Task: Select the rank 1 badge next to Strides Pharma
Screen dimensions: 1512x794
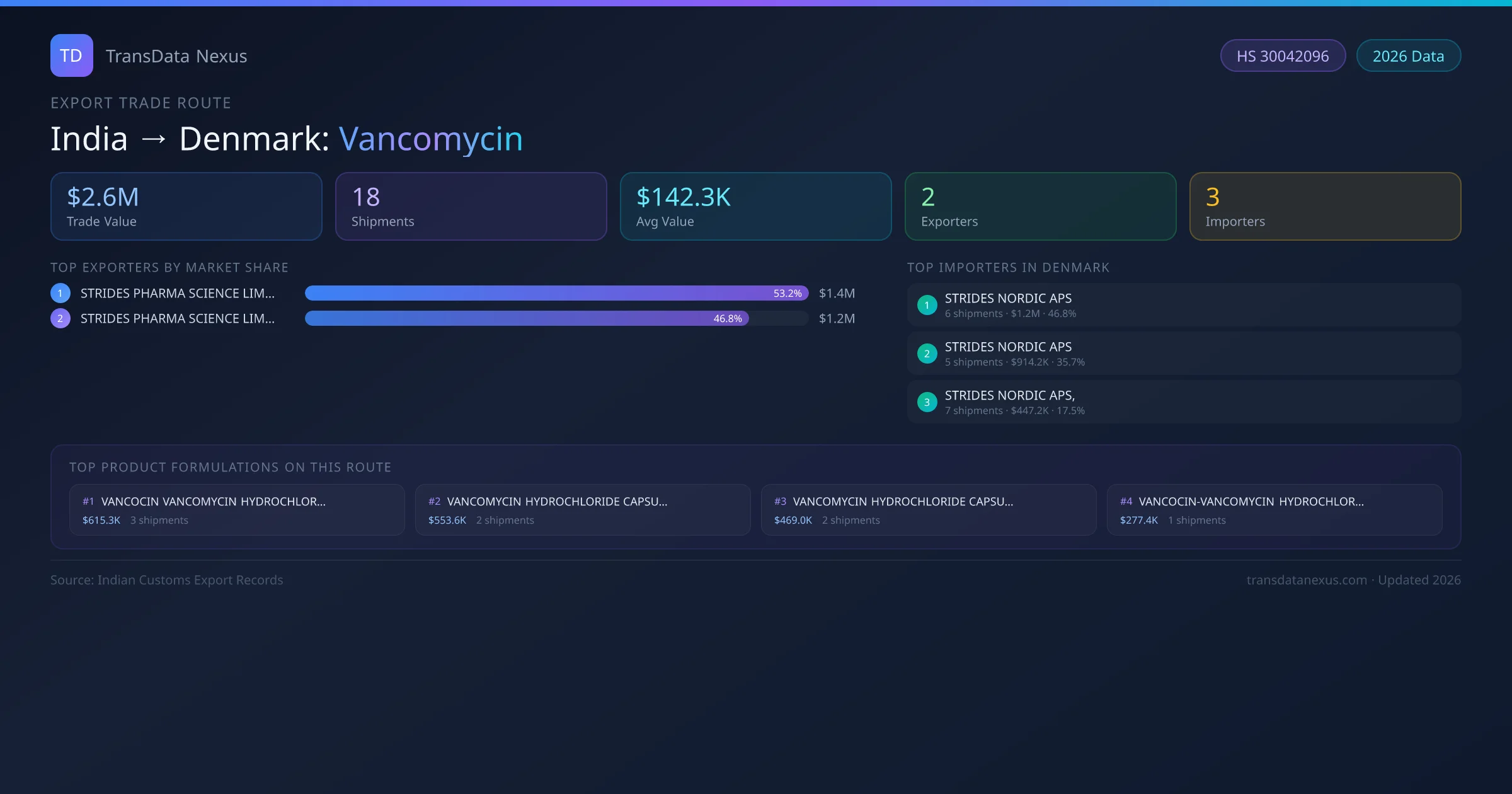Action: tap(60, 292)
